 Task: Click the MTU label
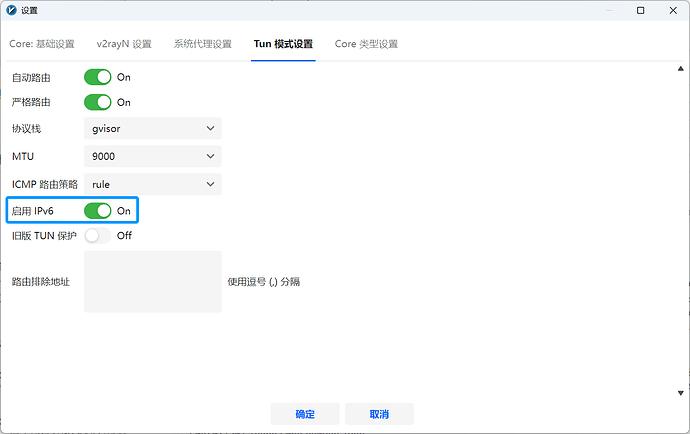tap(23, 156)
